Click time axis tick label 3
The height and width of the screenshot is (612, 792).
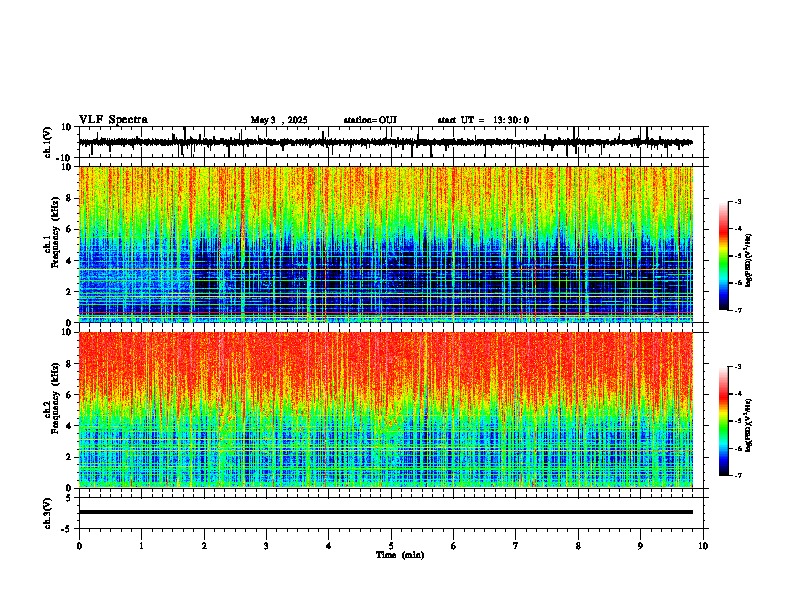pos(266,546)
